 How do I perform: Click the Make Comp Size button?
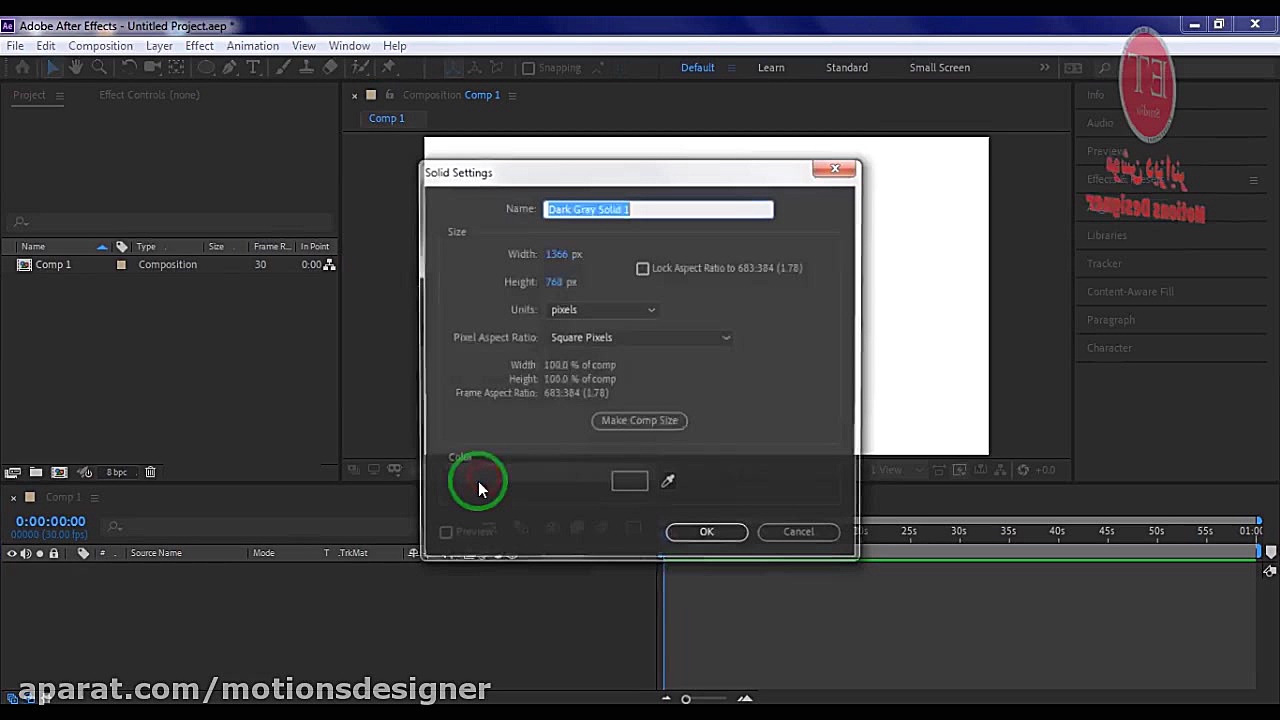point(639,421)
